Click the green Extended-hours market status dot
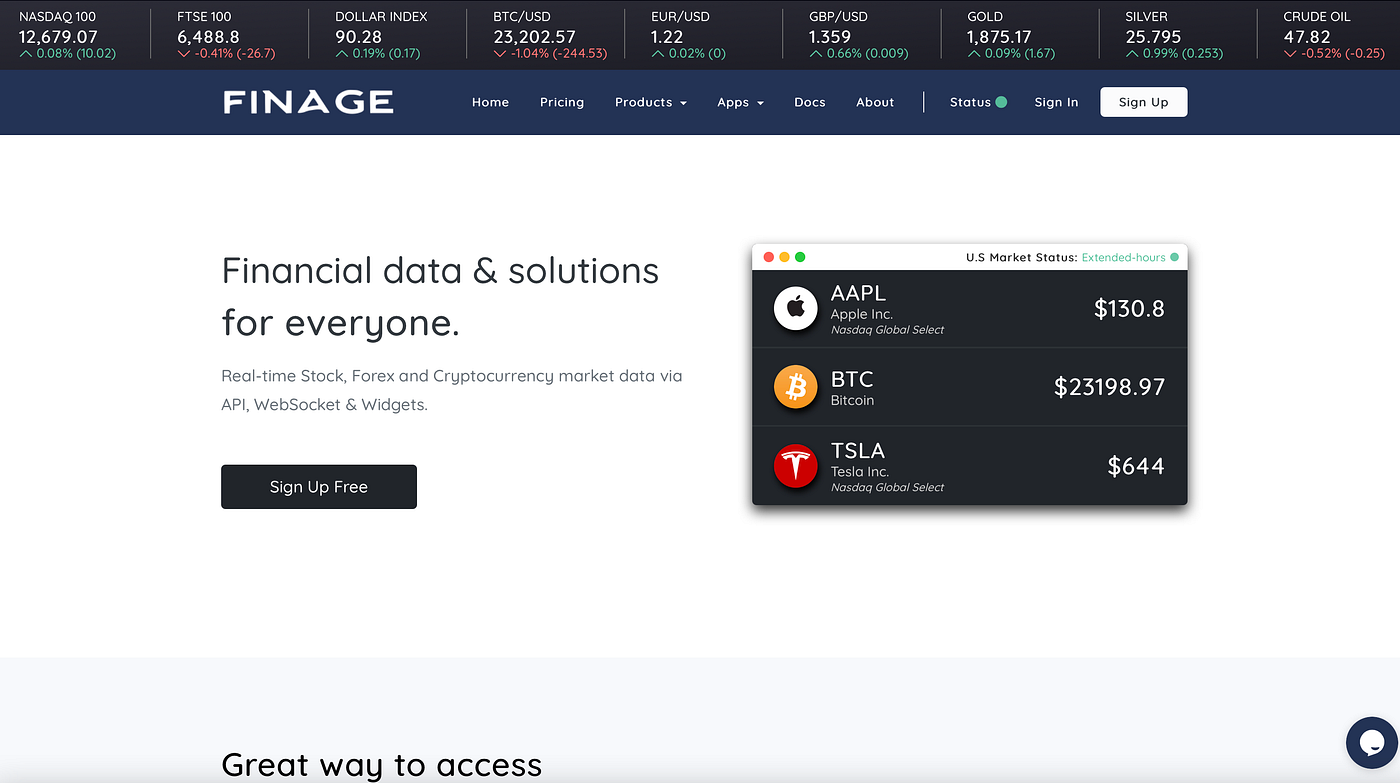Viewport: 1400px width, 783px height. tap(1174, 257)
